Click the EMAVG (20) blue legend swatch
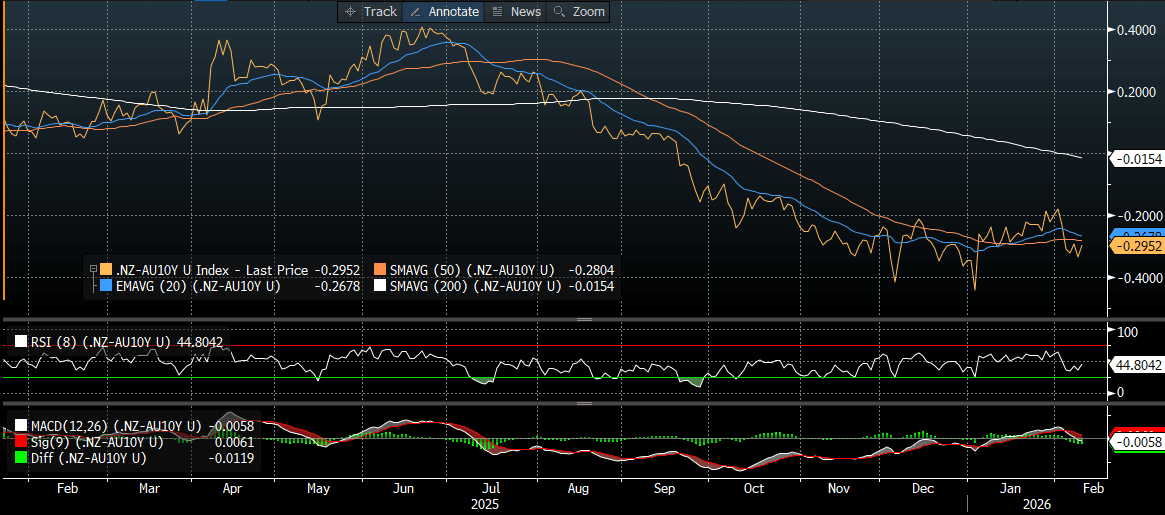 tap(107, 287)
